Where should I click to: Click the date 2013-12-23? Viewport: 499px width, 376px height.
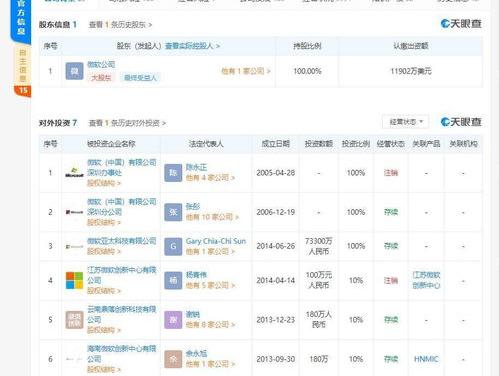point(276,320)
